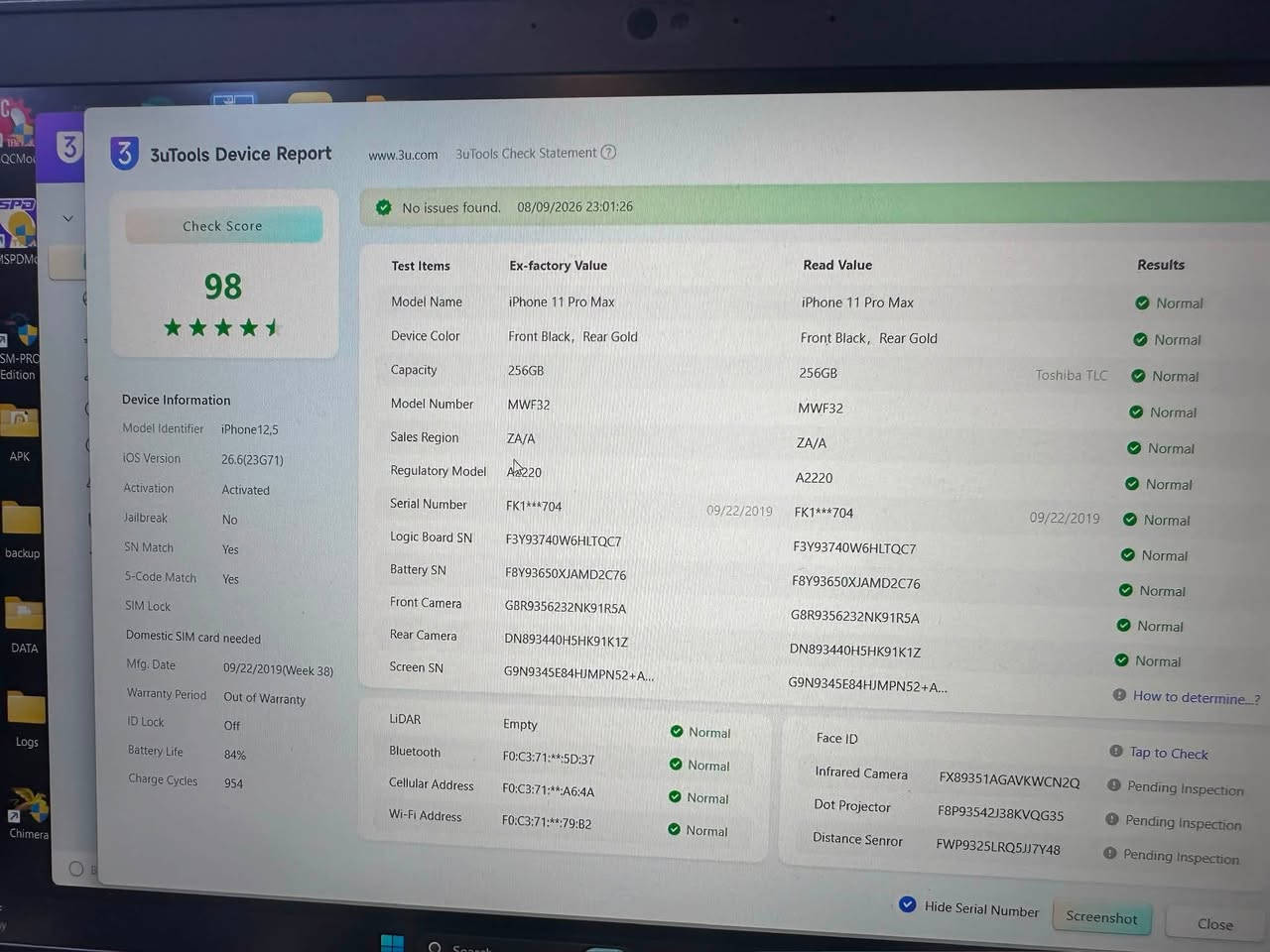Click the Mfg. Date value 09/22/2019(Week 38)
The width and height of the screenshot is (1270, 952).
click(278, 669)
